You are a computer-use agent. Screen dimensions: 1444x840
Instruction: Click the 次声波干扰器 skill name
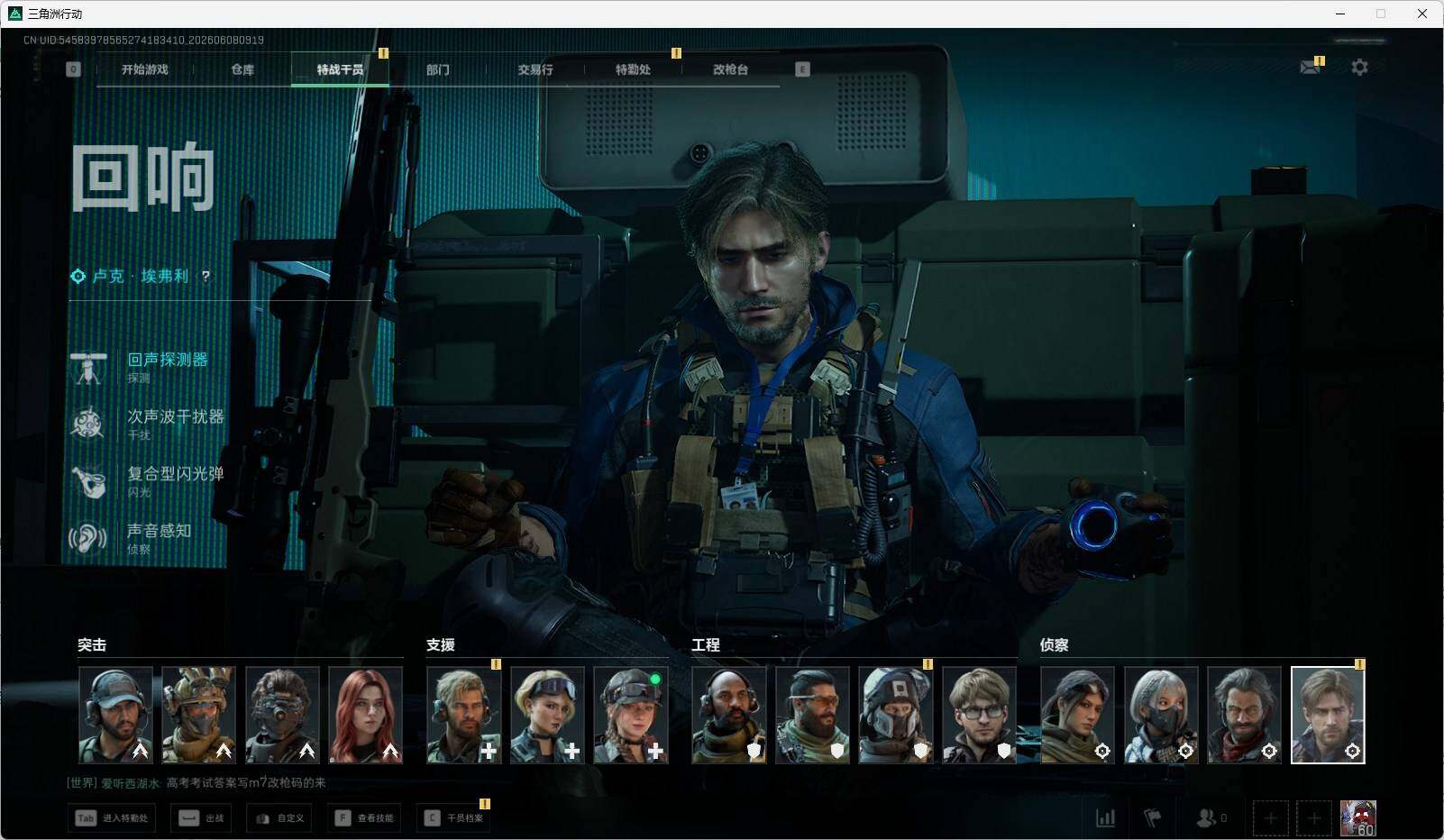click(176, 416)
